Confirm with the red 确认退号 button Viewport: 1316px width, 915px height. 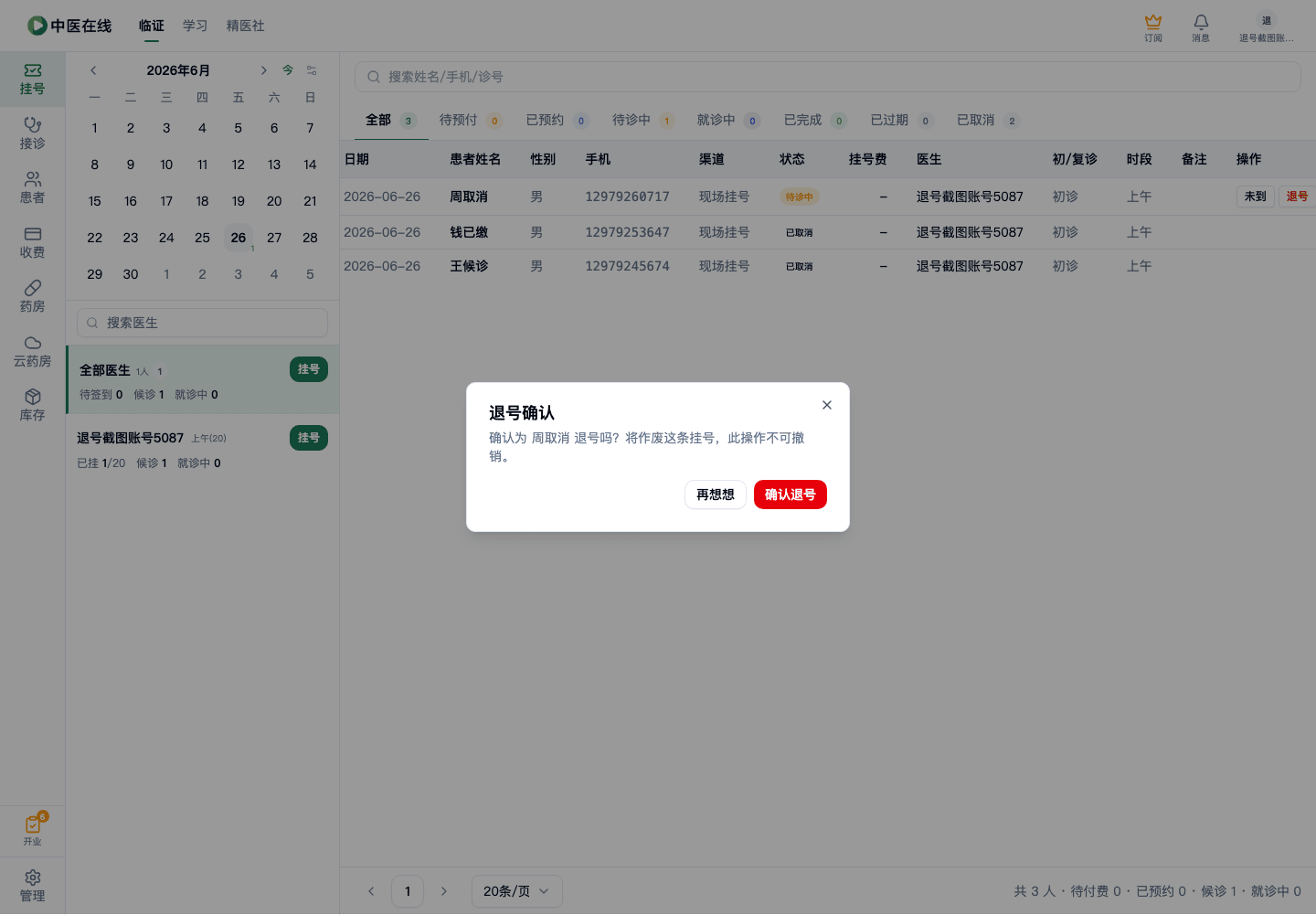pos(791,495)
